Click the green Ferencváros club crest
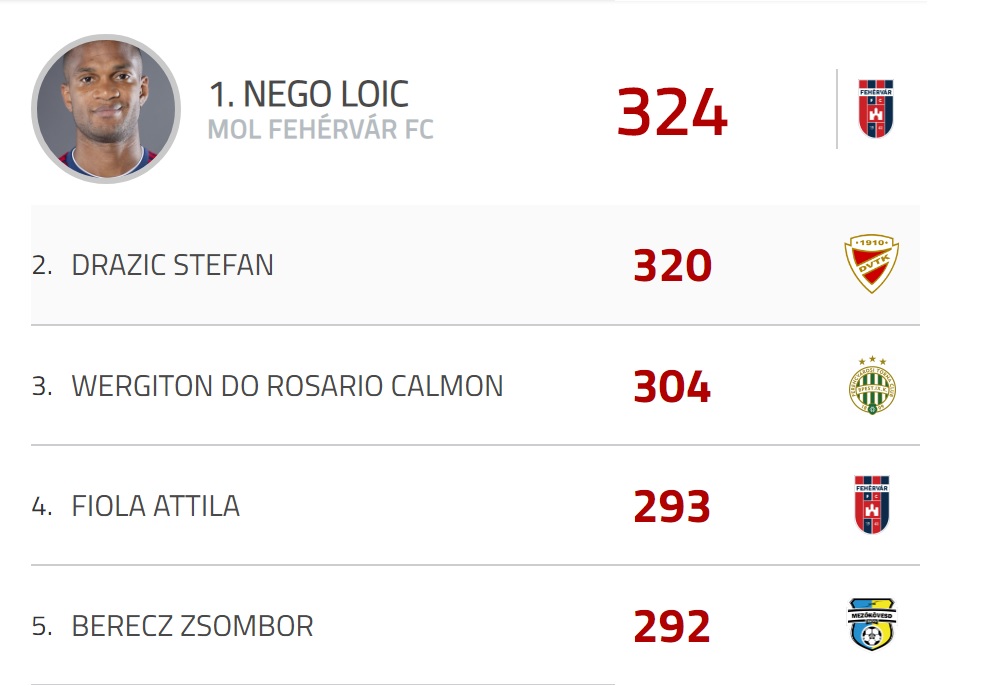The height and width of the screenshot is (686, 984). [x=872, y=385]
